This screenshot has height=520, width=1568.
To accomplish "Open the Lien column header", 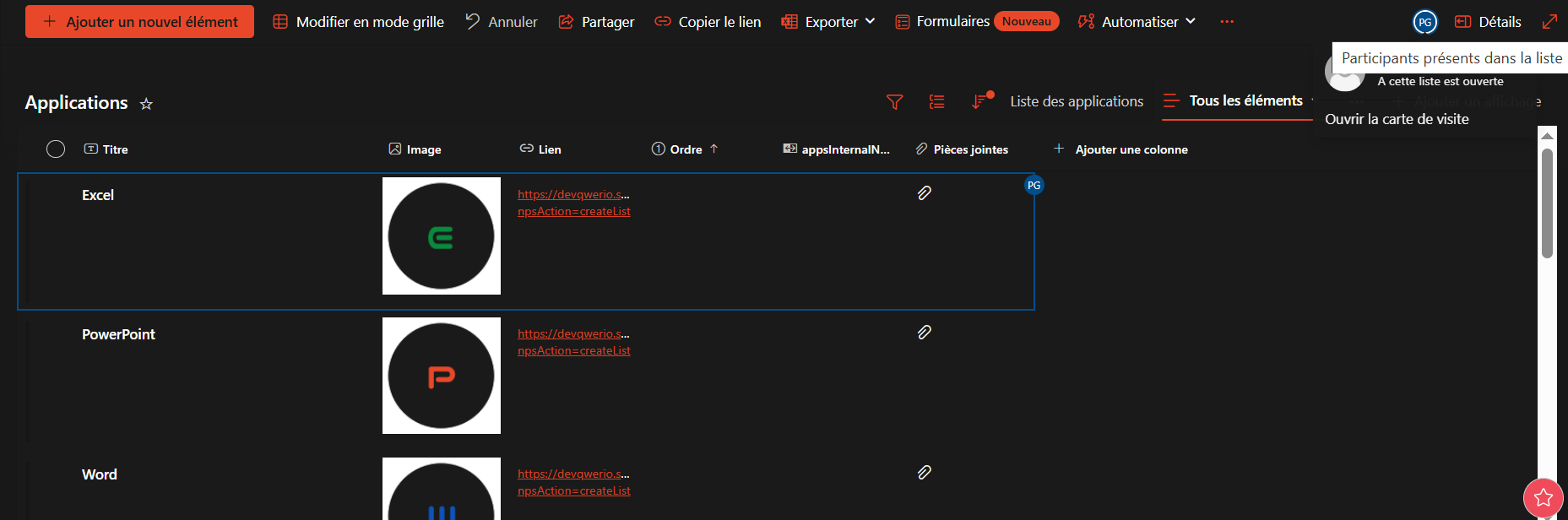I will [x=540, y=149].
